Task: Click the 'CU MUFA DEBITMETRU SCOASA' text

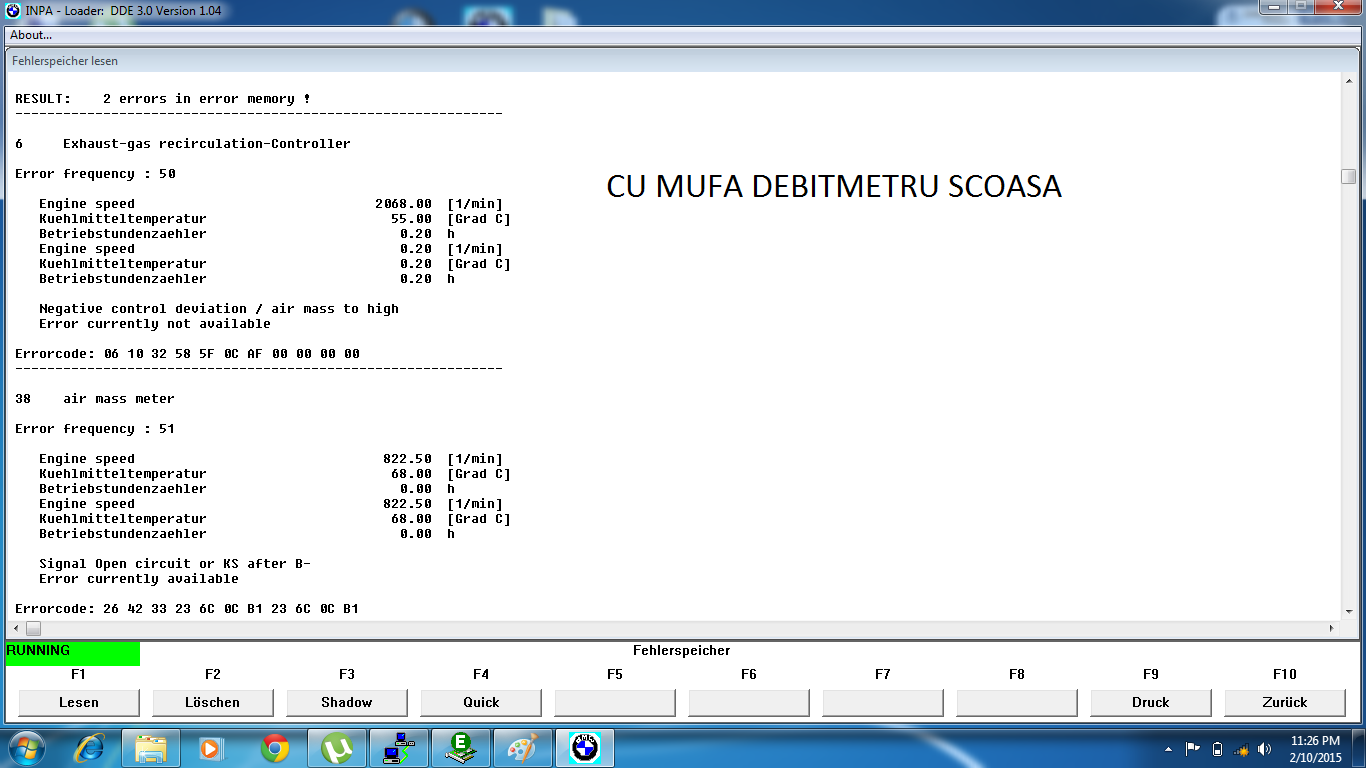Action: [x=834, y=187]
